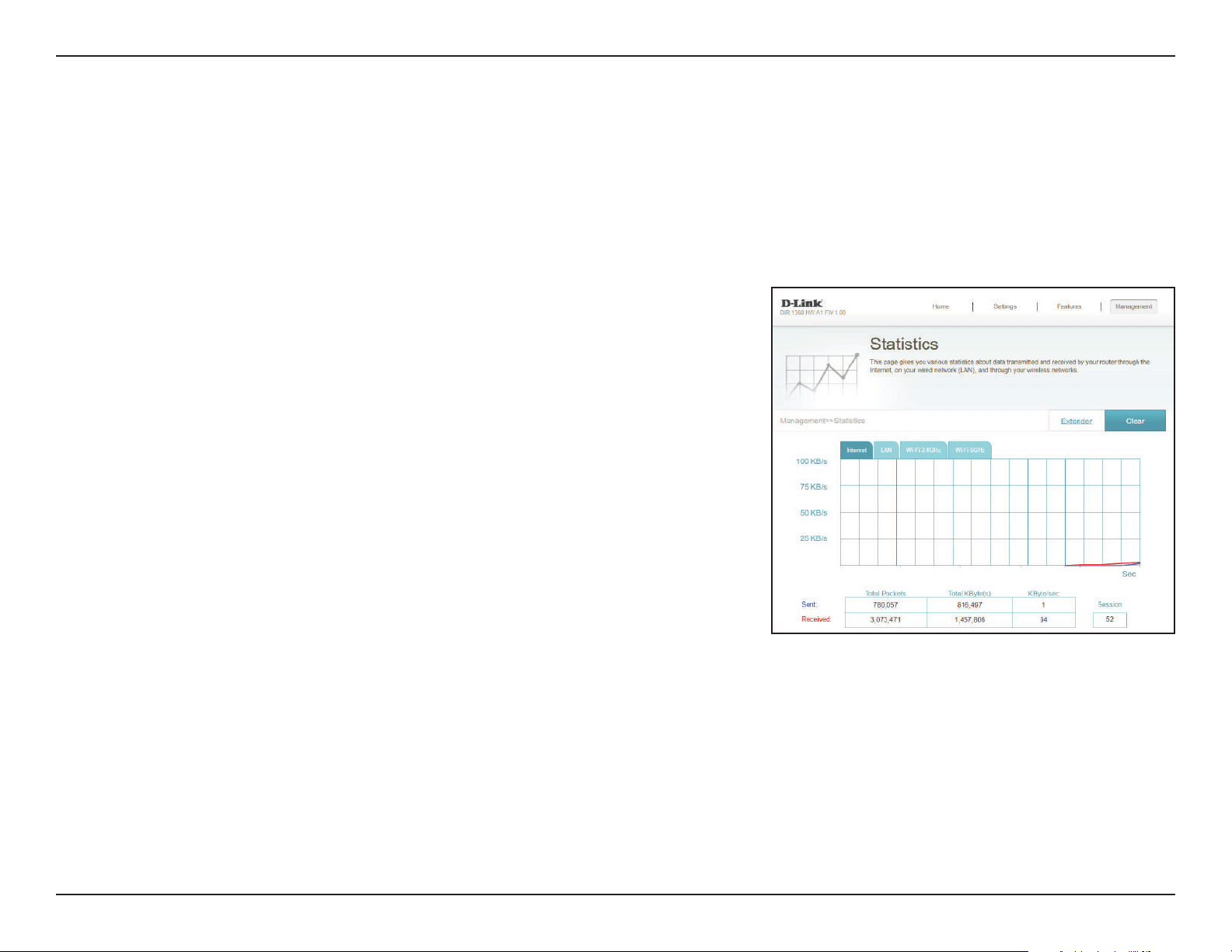Click the Statistics line chart icon

coord(822,376)
